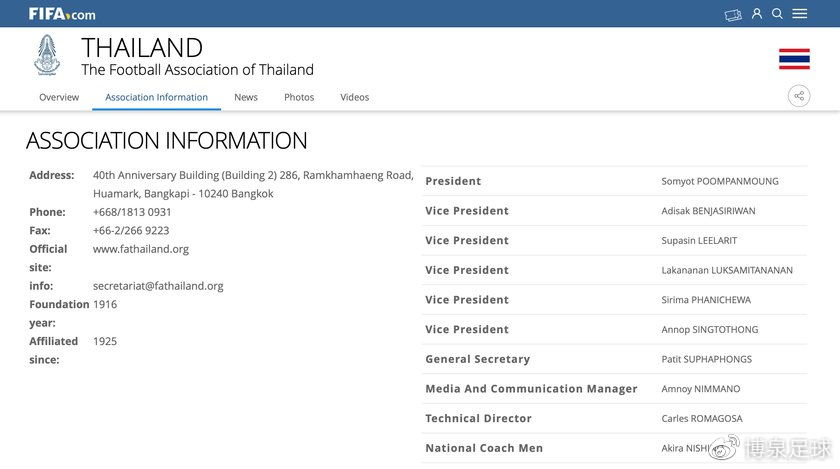
Task: Open the Videos tab
Action: click(355, 97)
